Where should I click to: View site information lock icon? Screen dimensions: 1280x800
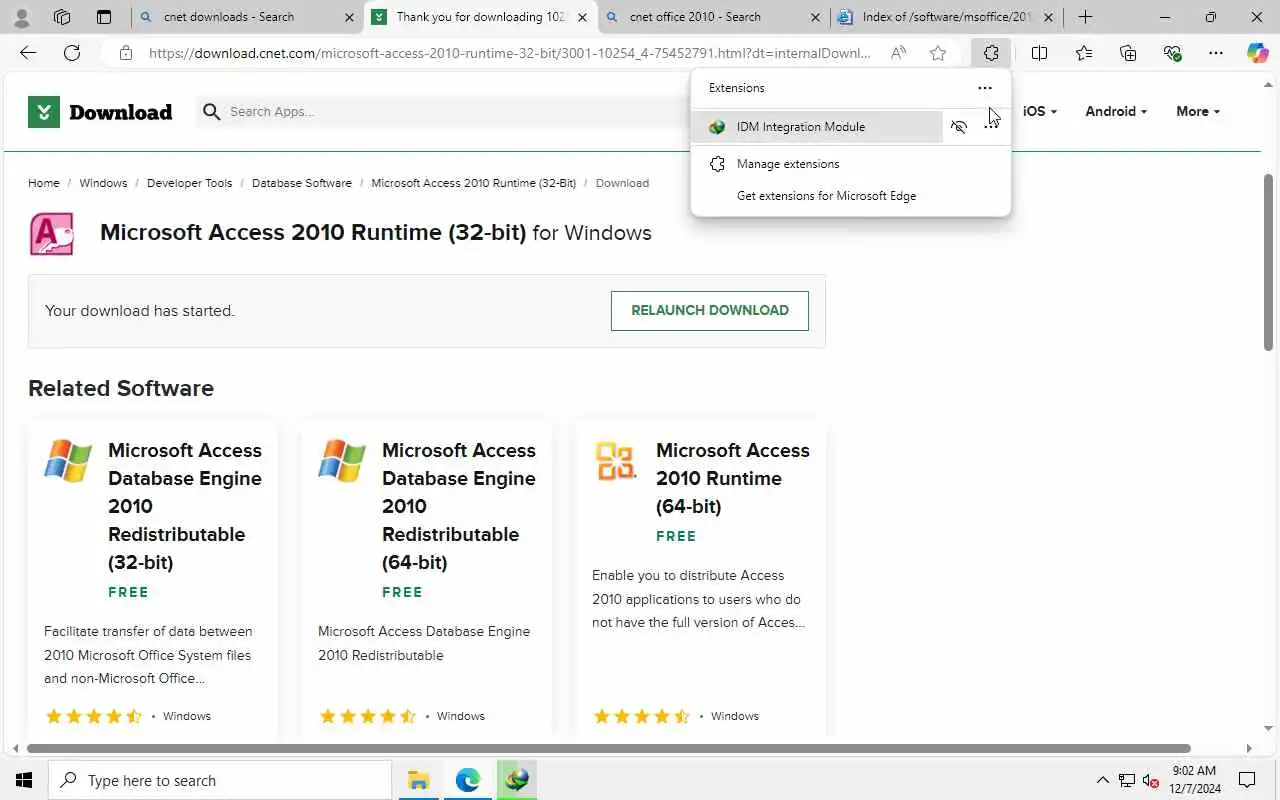pos(125,53)
